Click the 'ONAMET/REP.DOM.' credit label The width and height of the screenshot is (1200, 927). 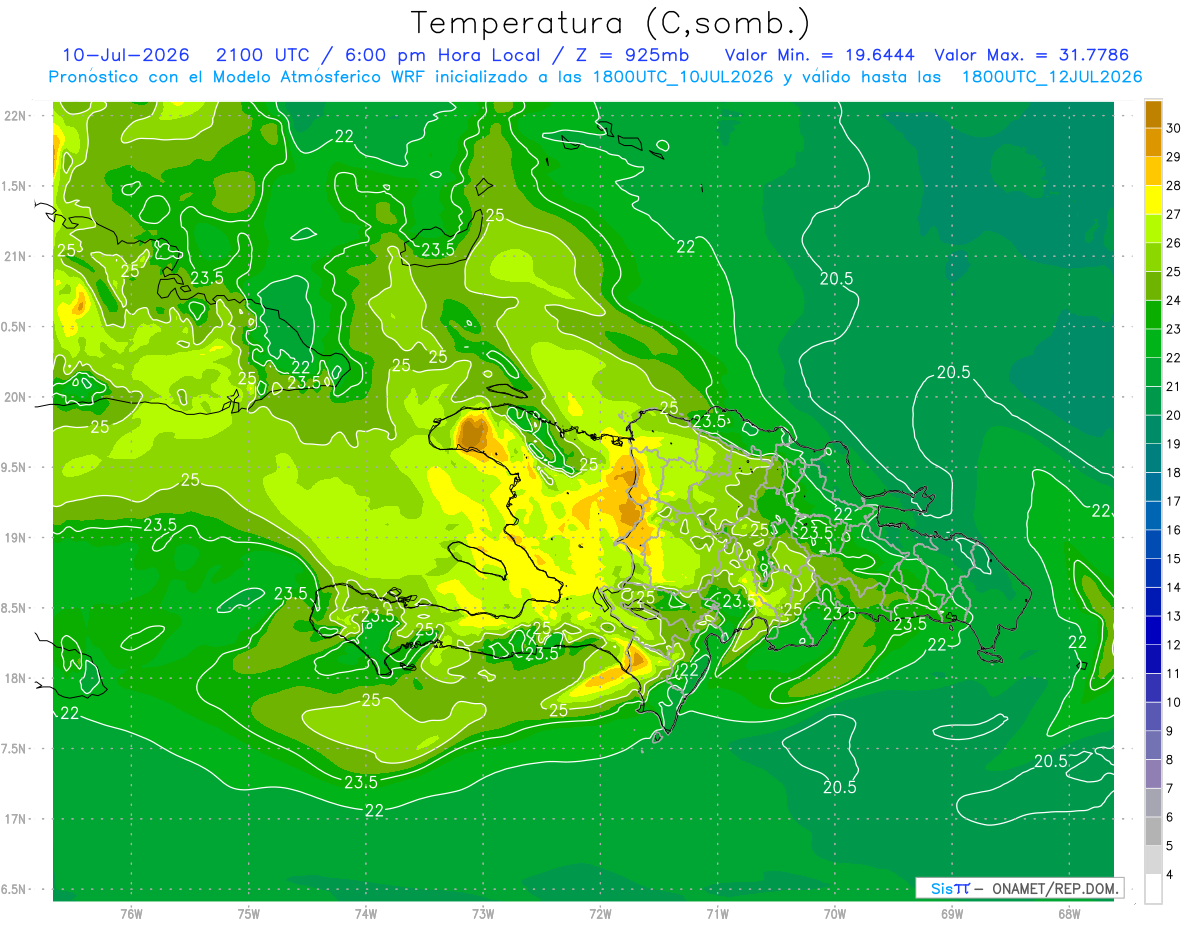point(1054,888)
